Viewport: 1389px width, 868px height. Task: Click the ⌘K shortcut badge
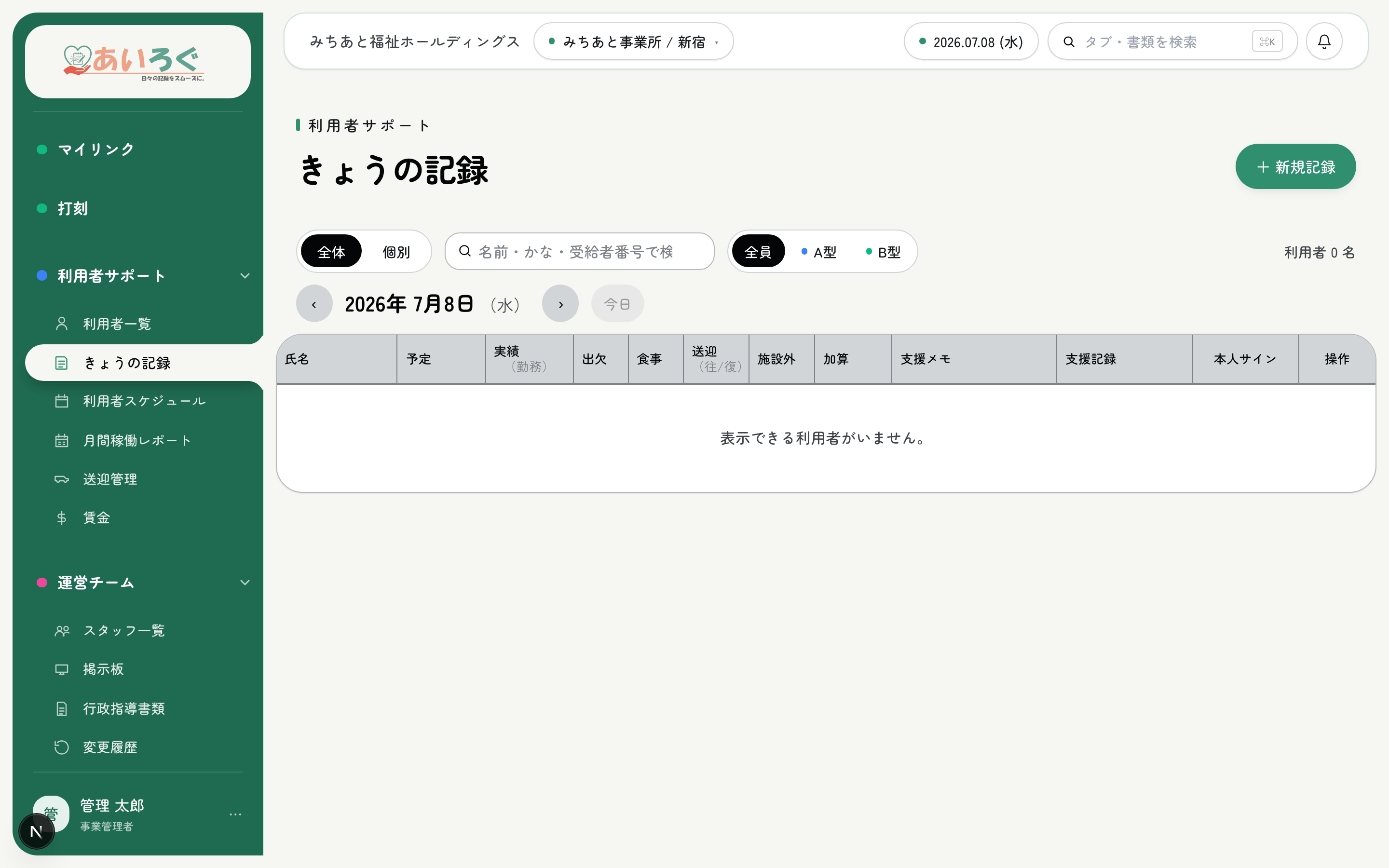(x=1267, y=41)
